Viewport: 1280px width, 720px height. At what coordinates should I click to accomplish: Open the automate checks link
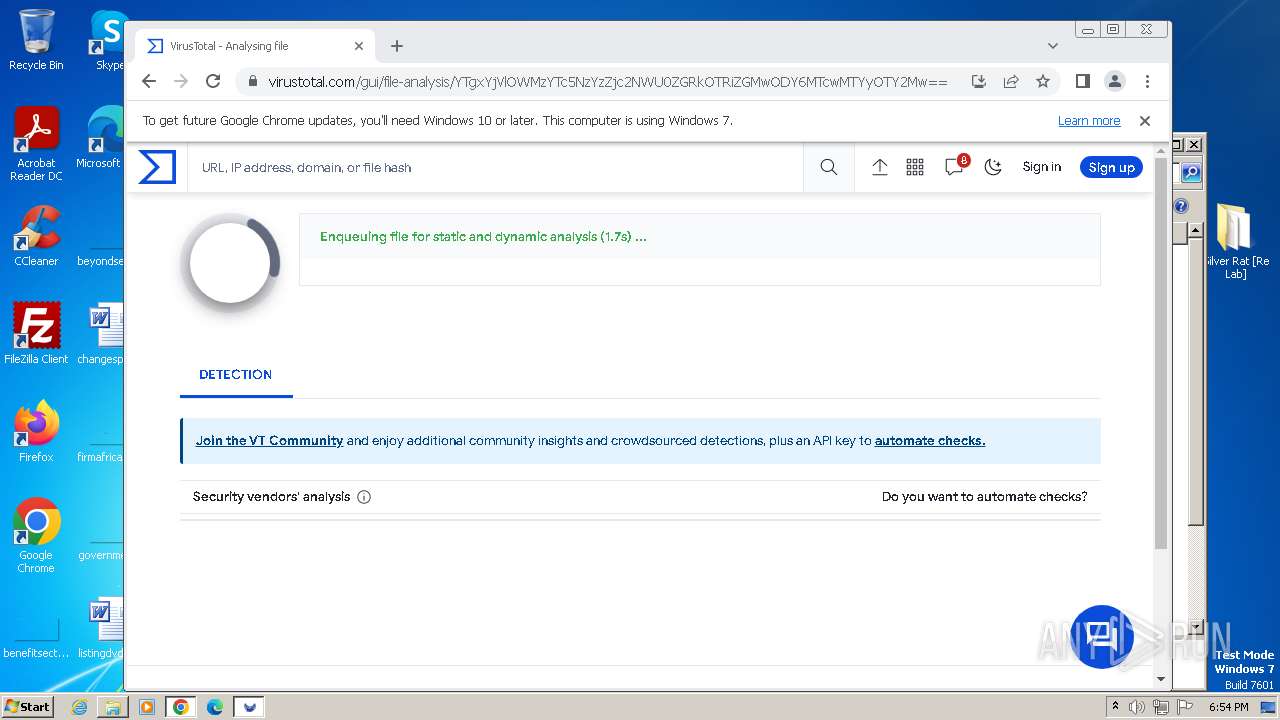930,440
